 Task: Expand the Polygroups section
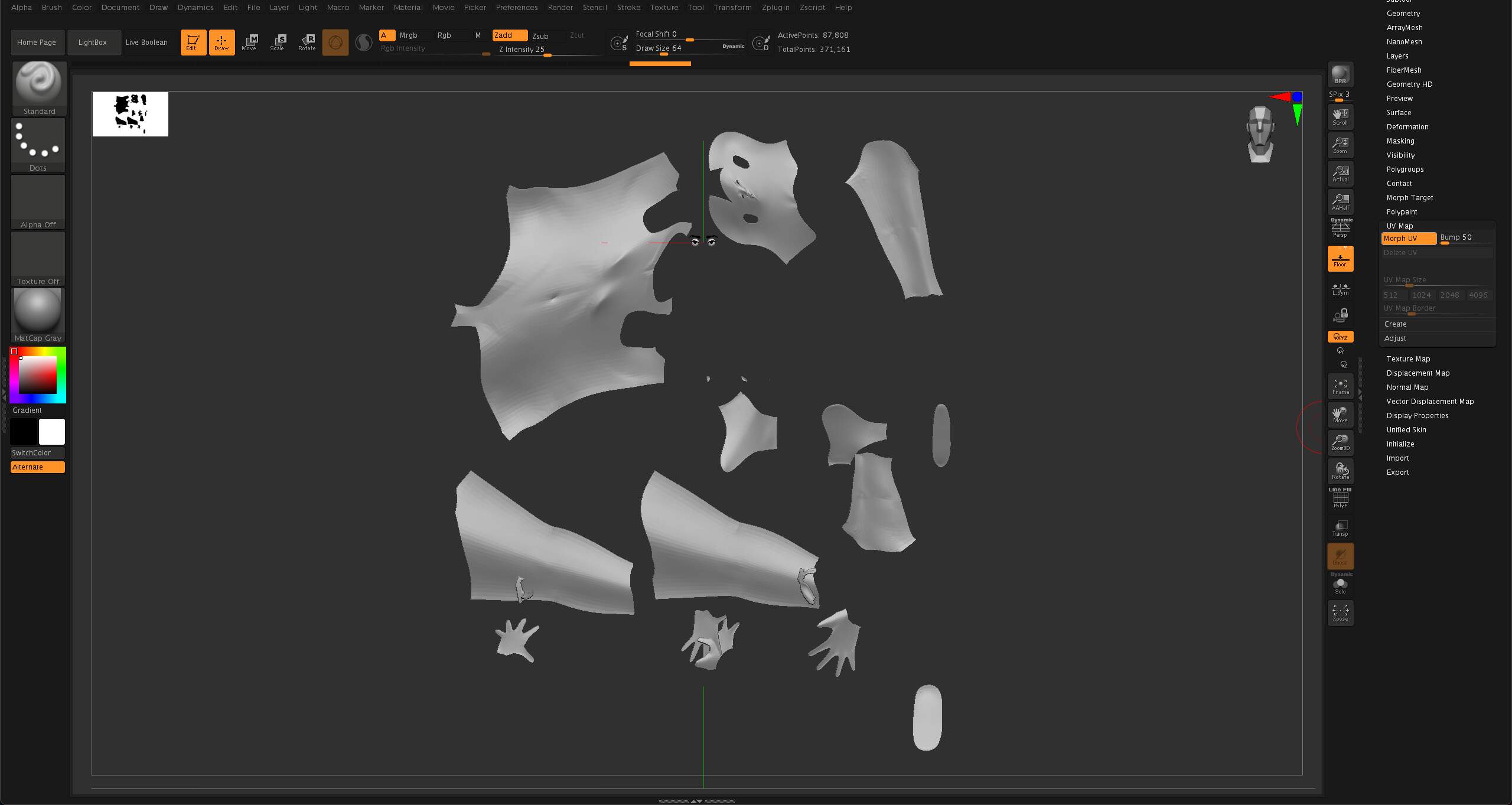1405,170
